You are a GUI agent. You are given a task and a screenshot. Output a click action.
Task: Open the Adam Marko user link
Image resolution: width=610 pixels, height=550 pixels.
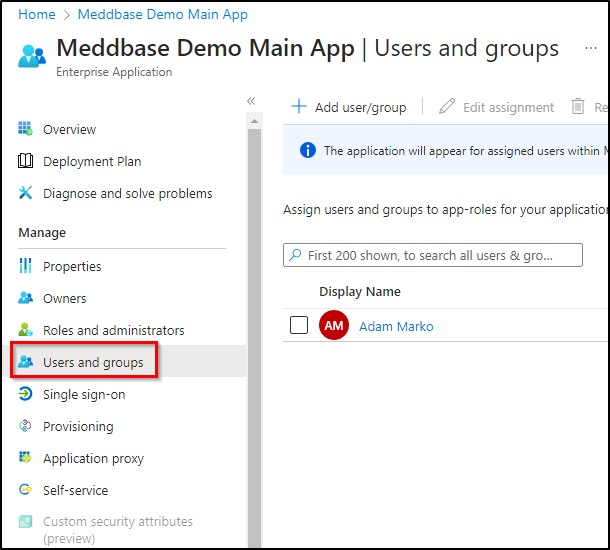coord(396,326)
